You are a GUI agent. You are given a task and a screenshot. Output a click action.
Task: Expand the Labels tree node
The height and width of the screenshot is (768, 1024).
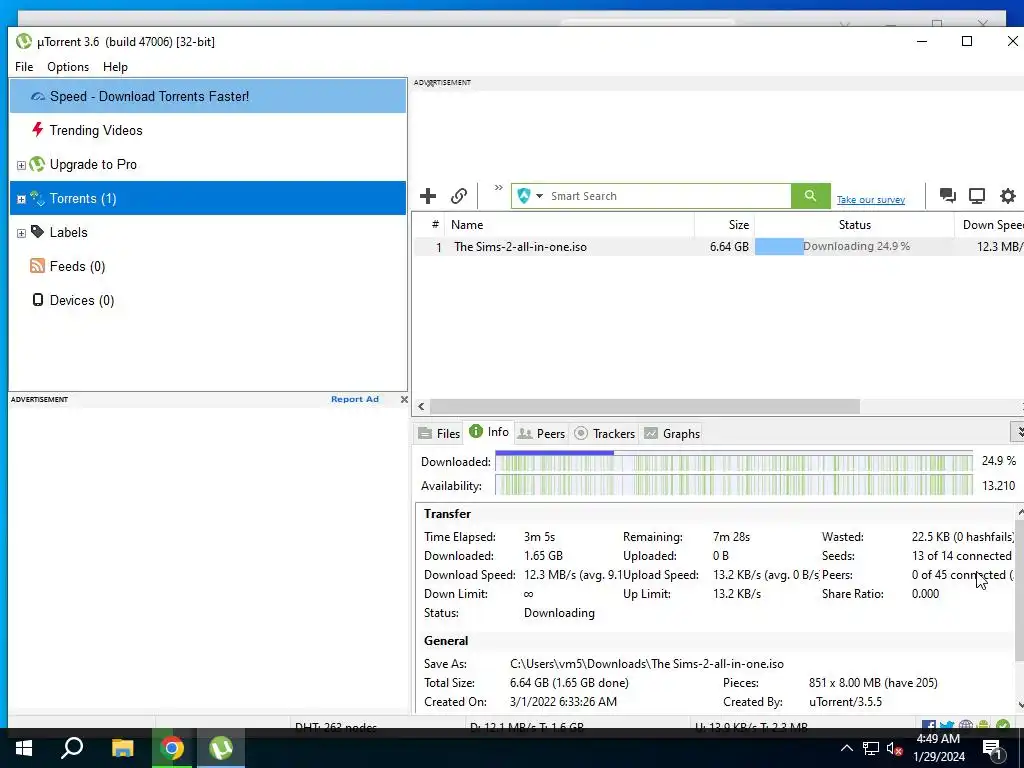21,233
